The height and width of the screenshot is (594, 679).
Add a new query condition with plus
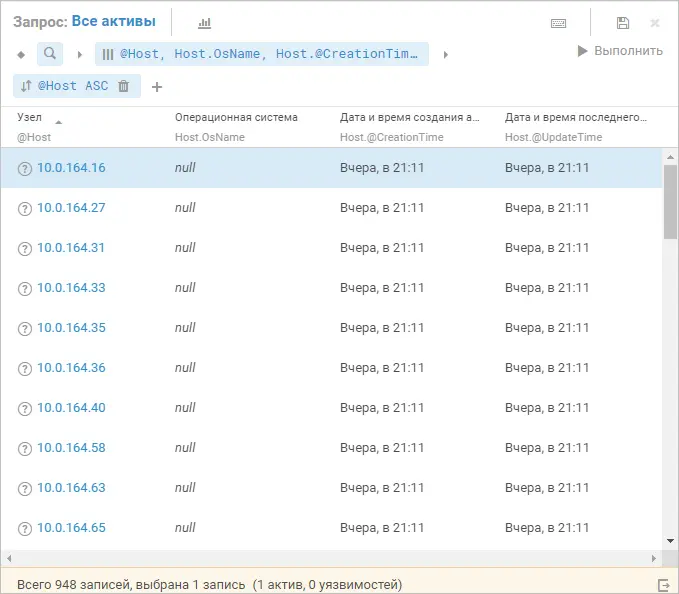pos(157,87)
